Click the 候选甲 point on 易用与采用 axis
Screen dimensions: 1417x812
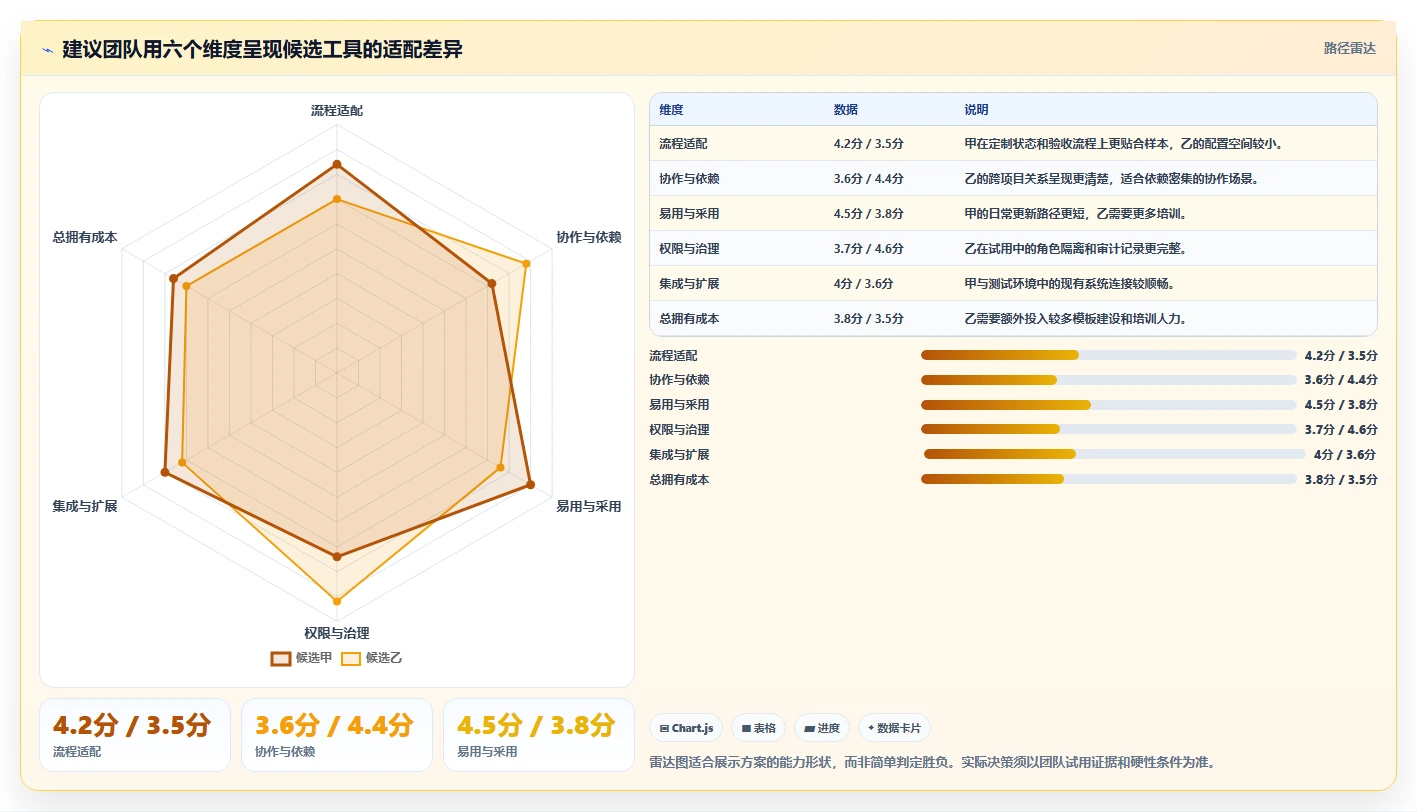[530, 485]
